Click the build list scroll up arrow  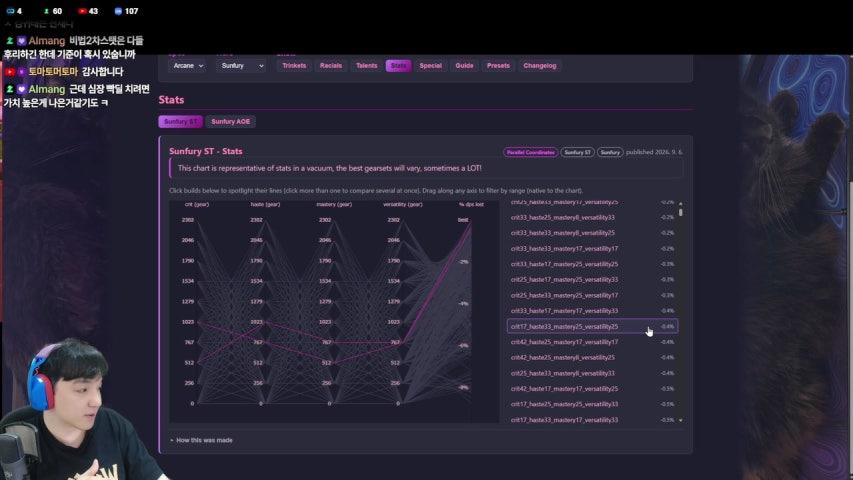point(681,204)
